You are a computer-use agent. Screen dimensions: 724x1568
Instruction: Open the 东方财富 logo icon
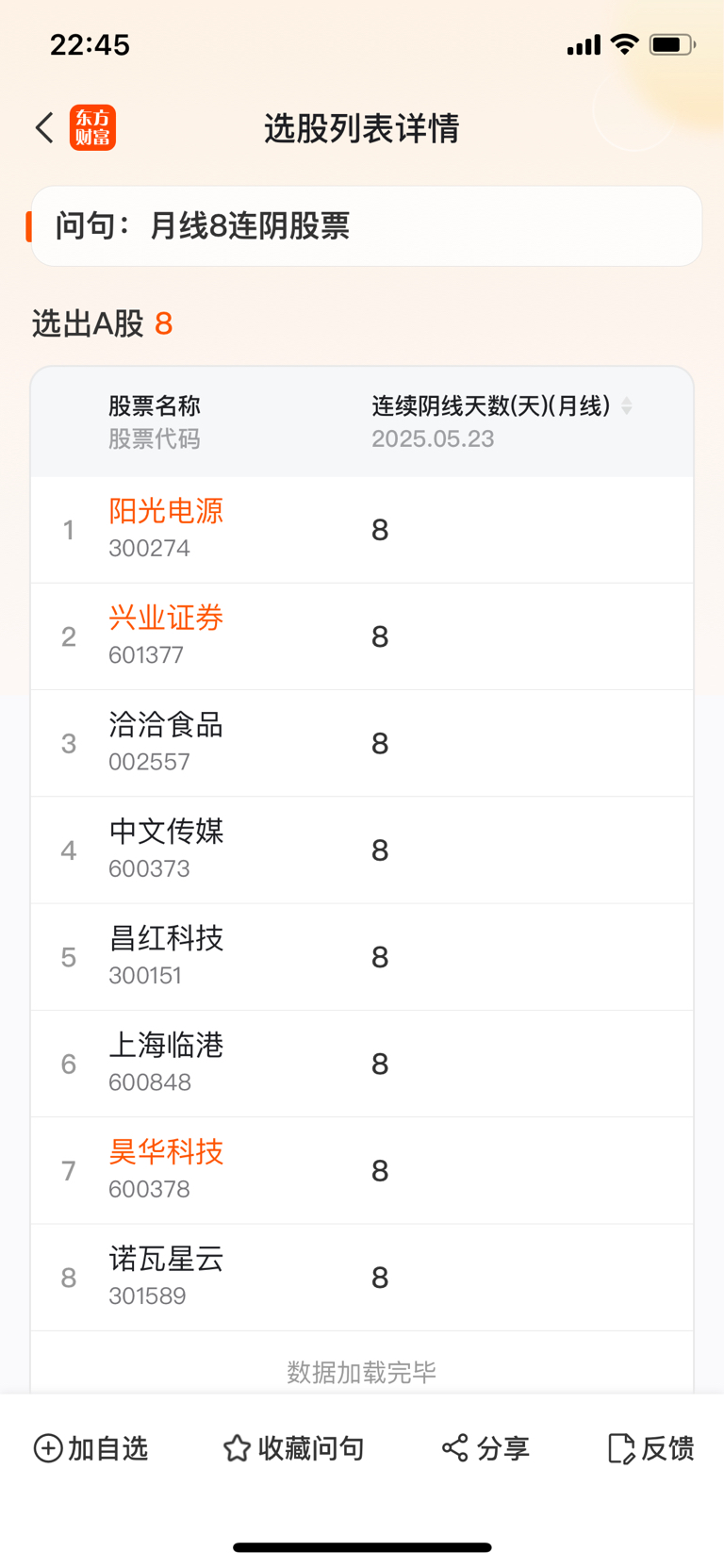pos(92,127)
